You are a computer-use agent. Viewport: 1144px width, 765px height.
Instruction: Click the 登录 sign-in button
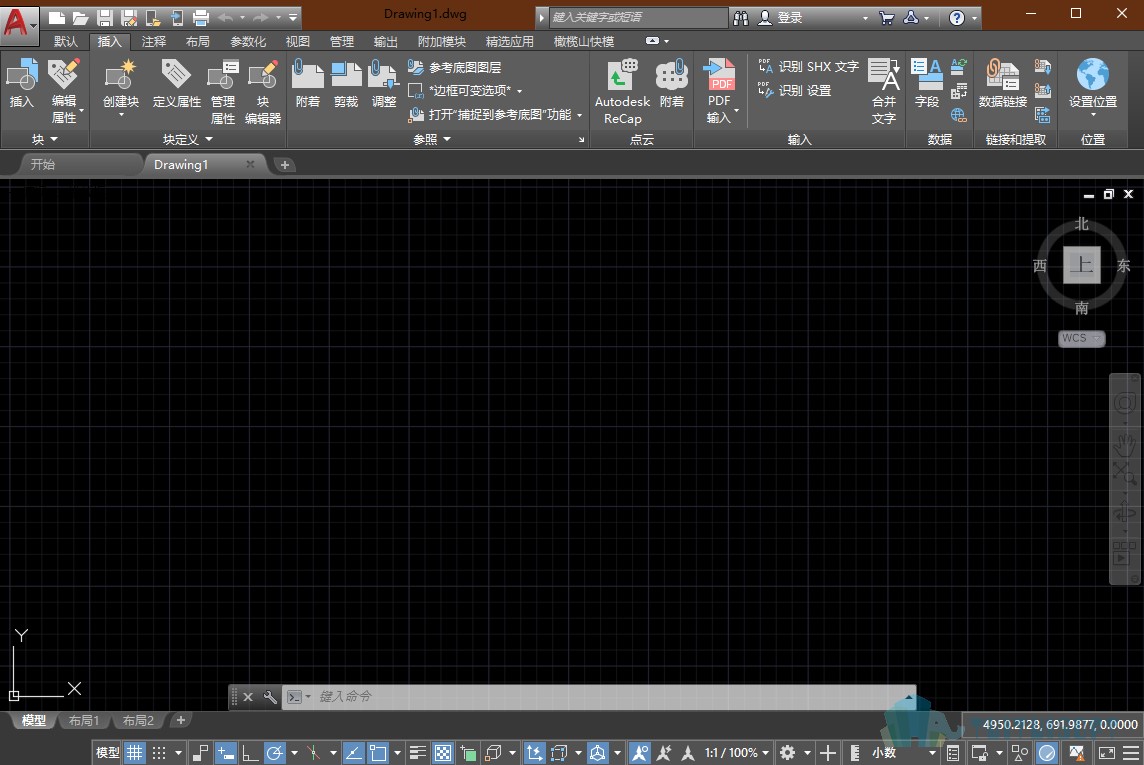781,18
